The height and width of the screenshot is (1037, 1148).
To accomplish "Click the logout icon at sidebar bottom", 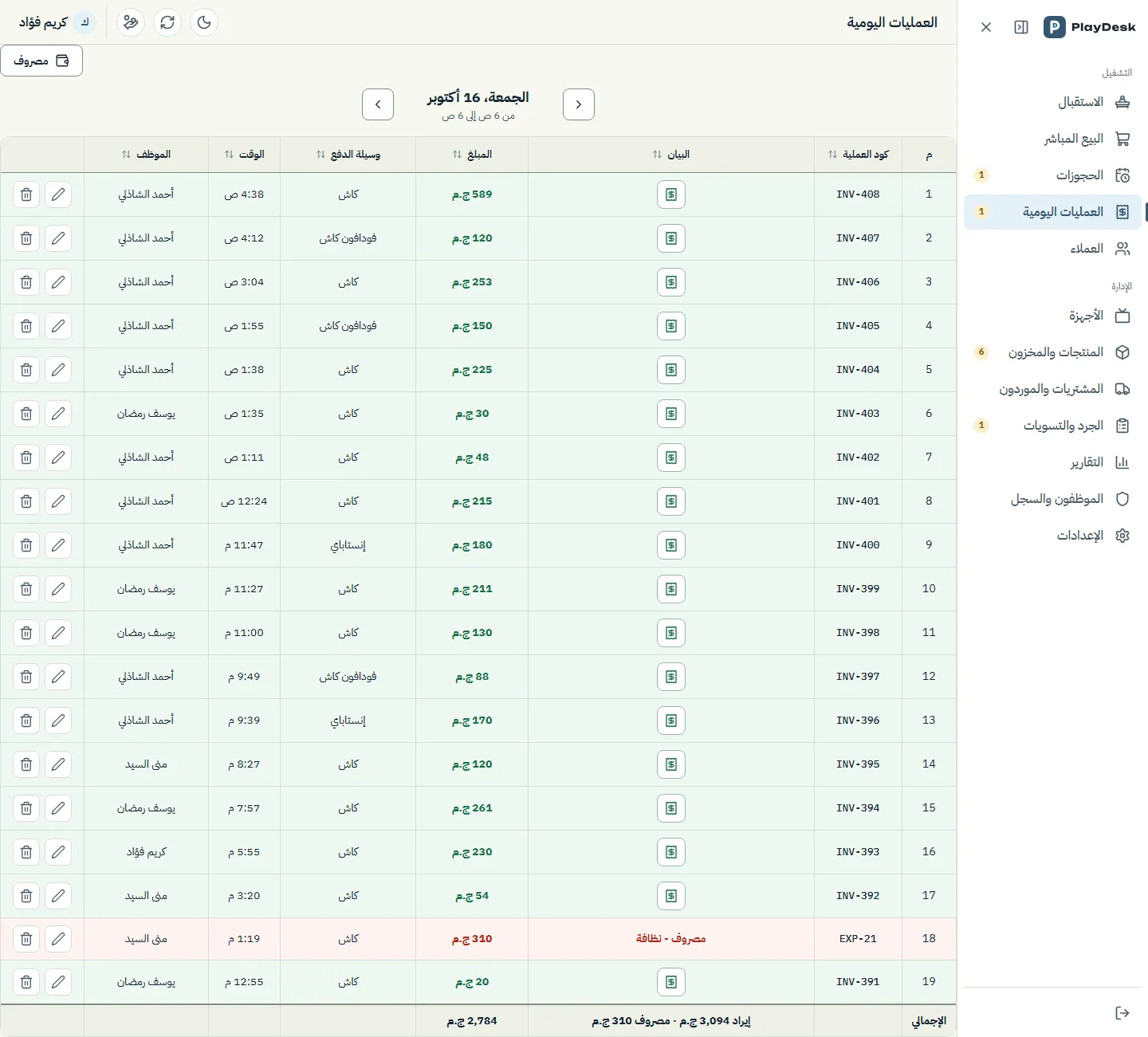I will [1122, 1013].
